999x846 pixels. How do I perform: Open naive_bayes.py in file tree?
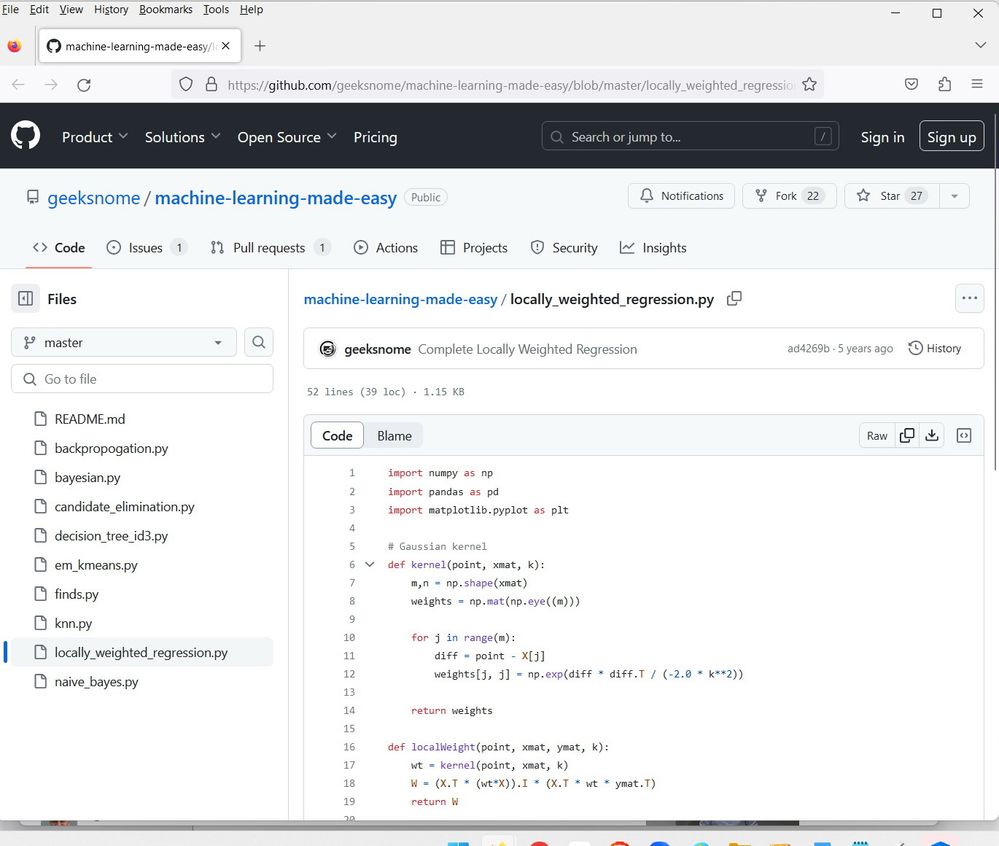(x=141, y=682)
